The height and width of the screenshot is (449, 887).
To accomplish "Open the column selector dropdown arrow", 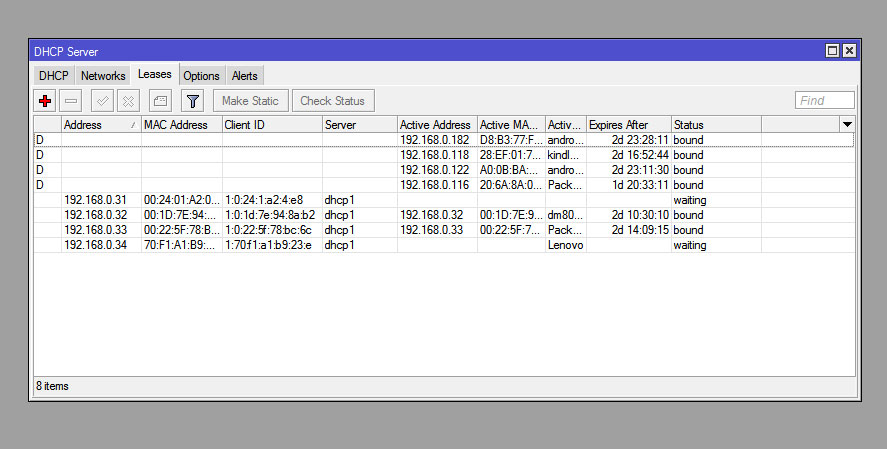I will (x=847, y=124).
